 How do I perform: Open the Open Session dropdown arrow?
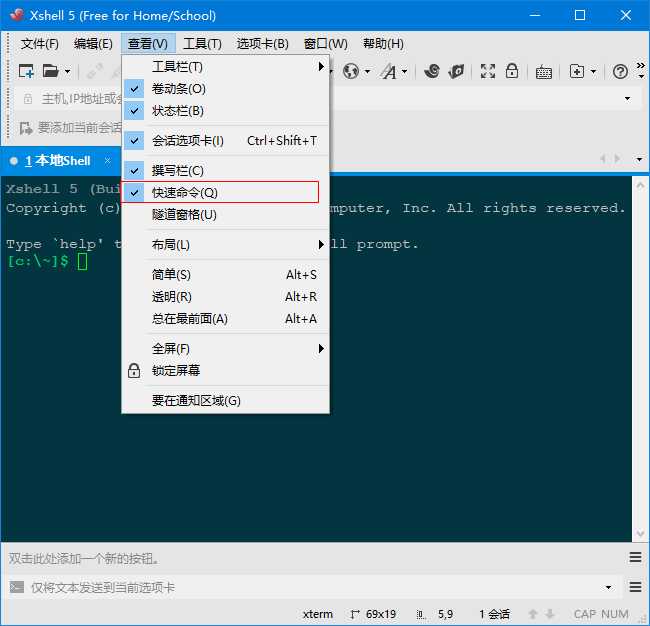67,72
